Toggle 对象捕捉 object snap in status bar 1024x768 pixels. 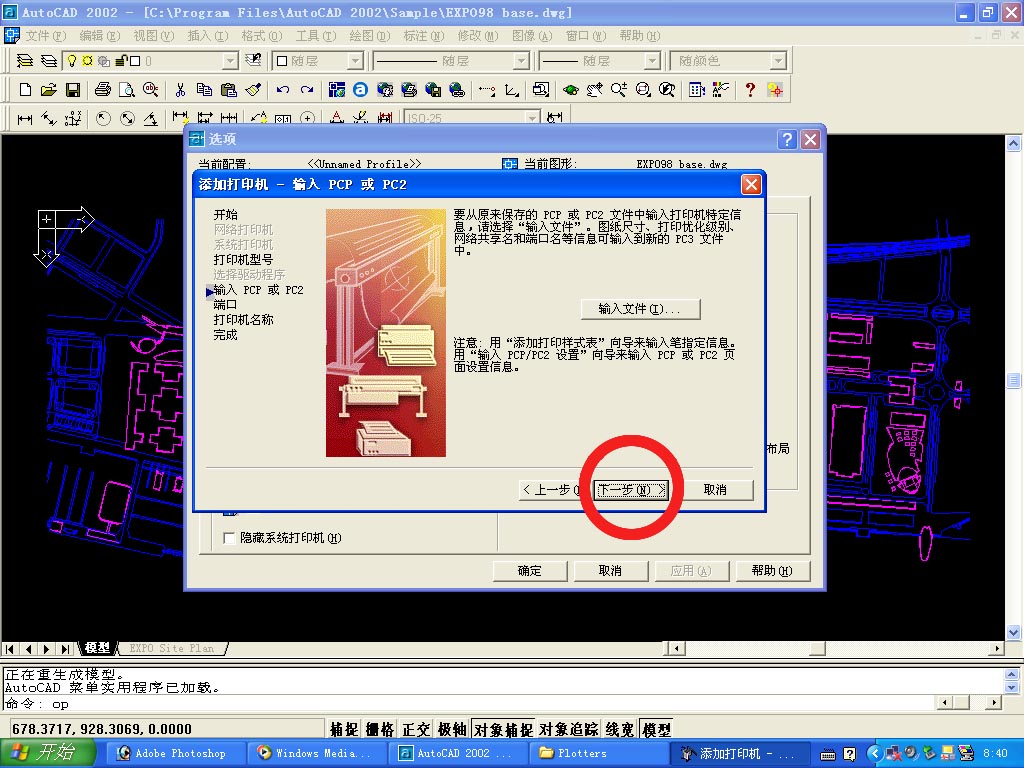[x=502, y=729]
